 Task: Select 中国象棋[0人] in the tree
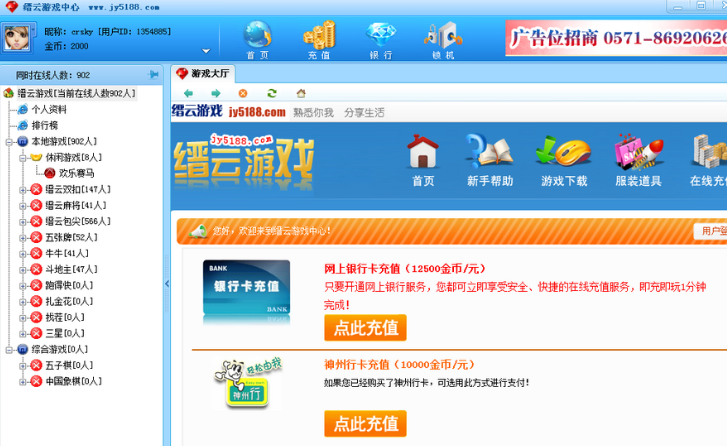74,381
